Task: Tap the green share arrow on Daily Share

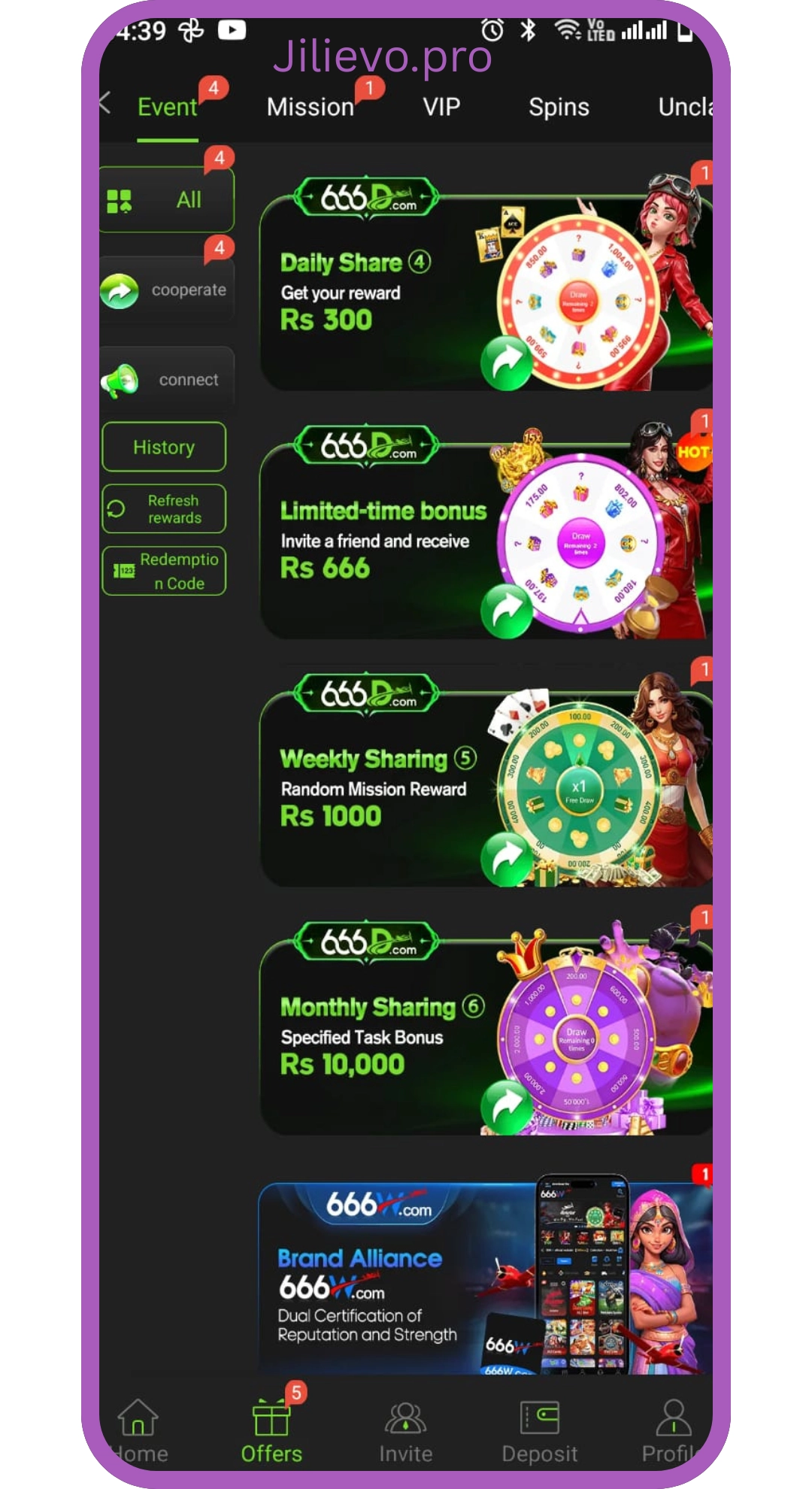Action: point(507,362)
